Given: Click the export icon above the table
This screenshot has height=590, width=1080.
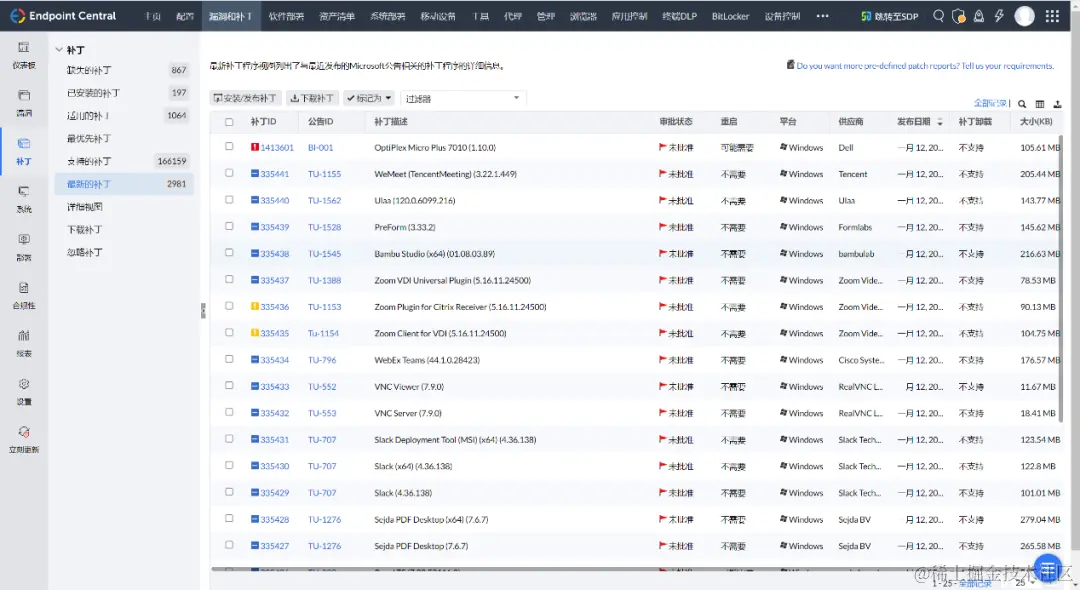Looking at the screenshot, I should 1057,104.
